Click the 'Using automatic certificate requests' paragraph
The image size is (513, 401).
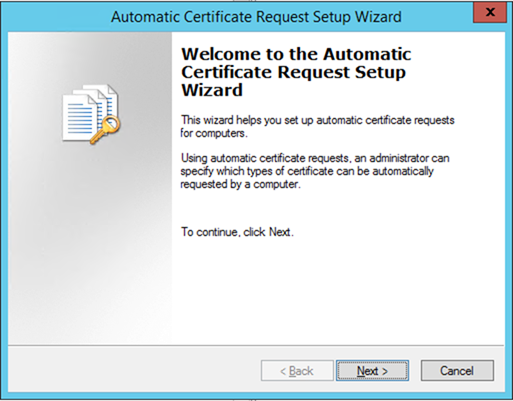tap(315, 171)
